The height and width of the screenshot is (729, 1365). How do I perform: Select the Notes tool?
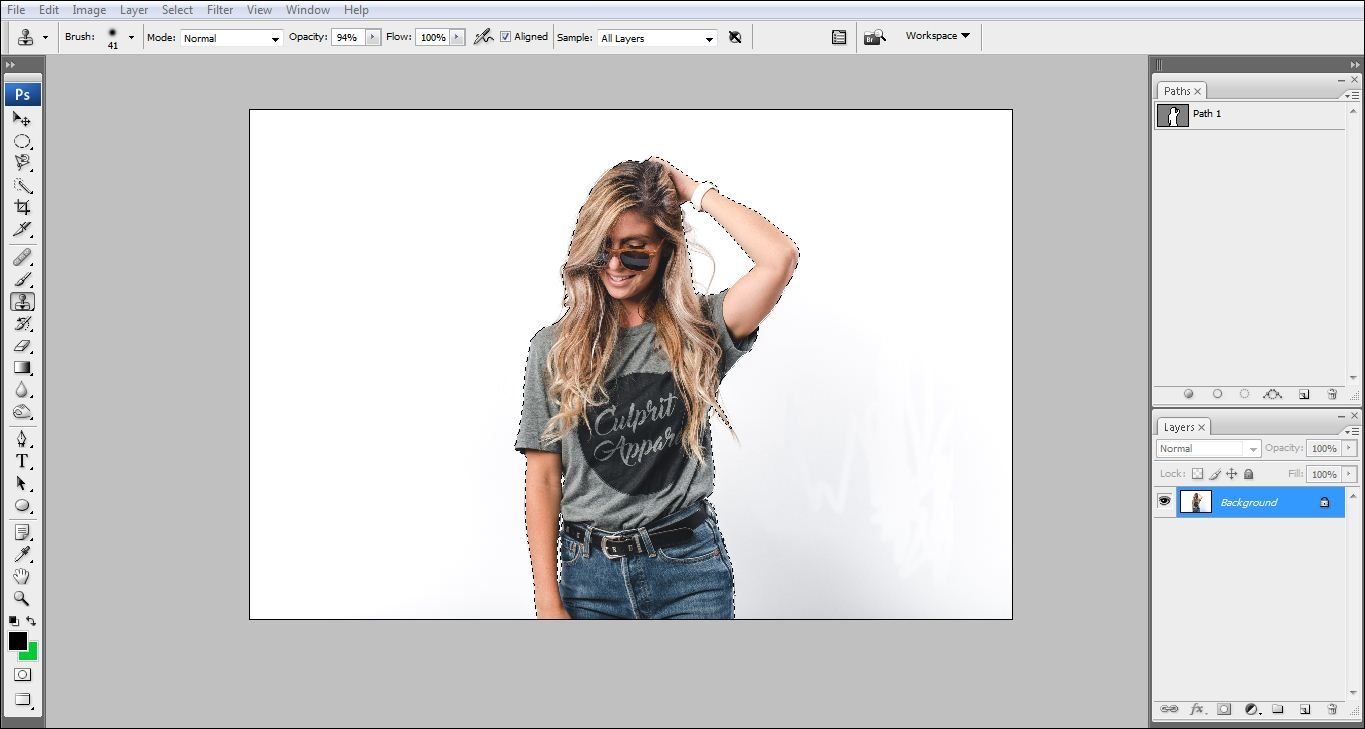pos(22,532)
